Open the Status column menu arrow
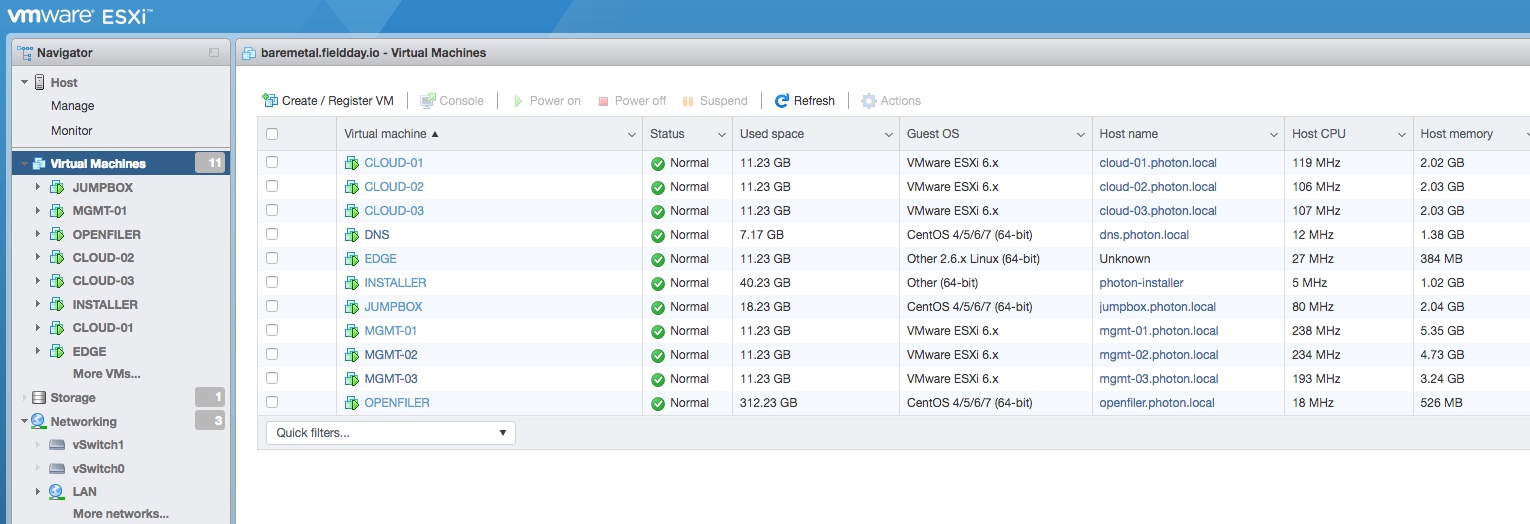Viewport: 1530px width, 524px height. click(721, 135)
